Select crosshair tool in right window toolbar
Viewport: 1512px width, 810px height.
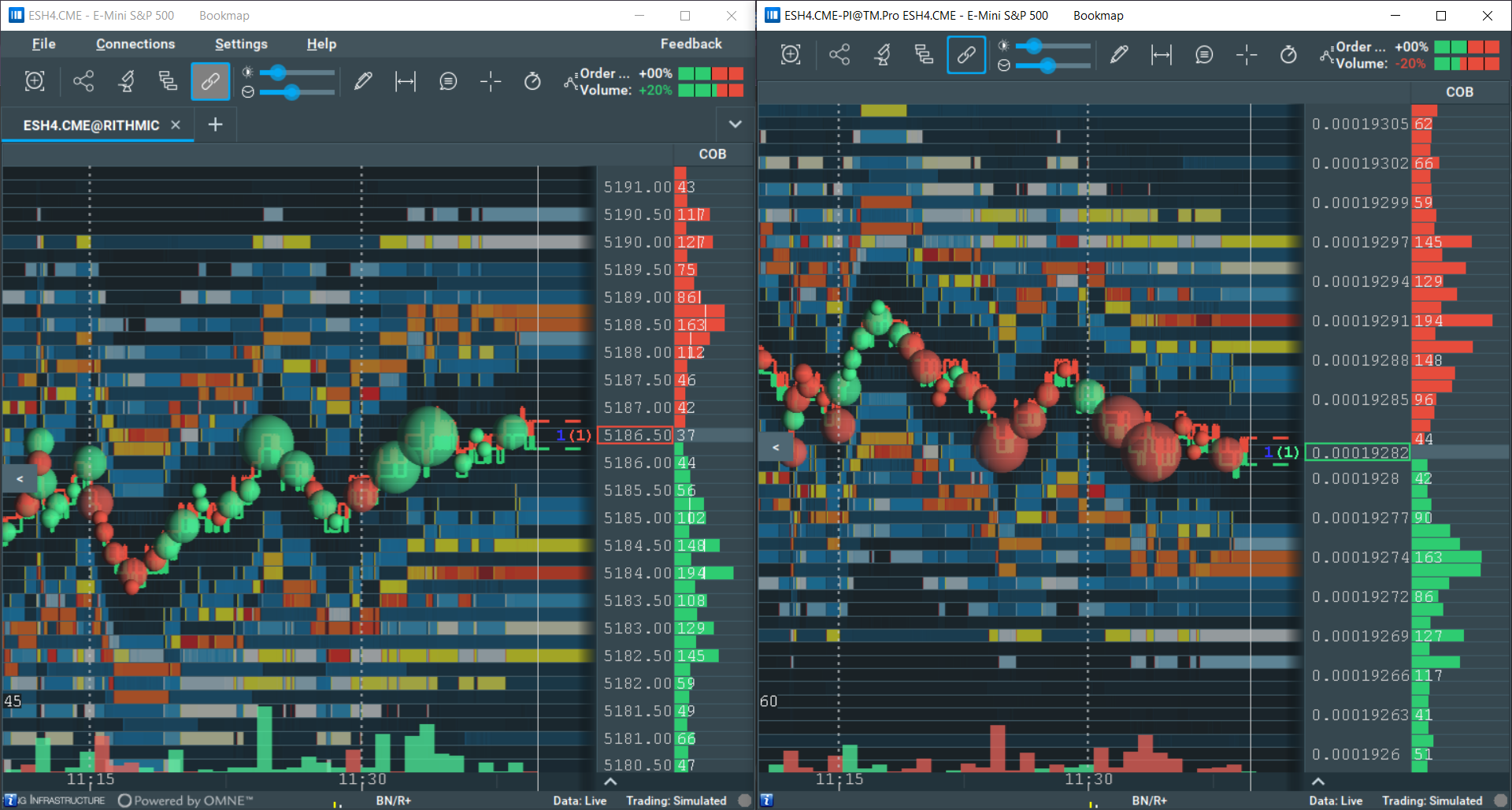coord(1246,54)
